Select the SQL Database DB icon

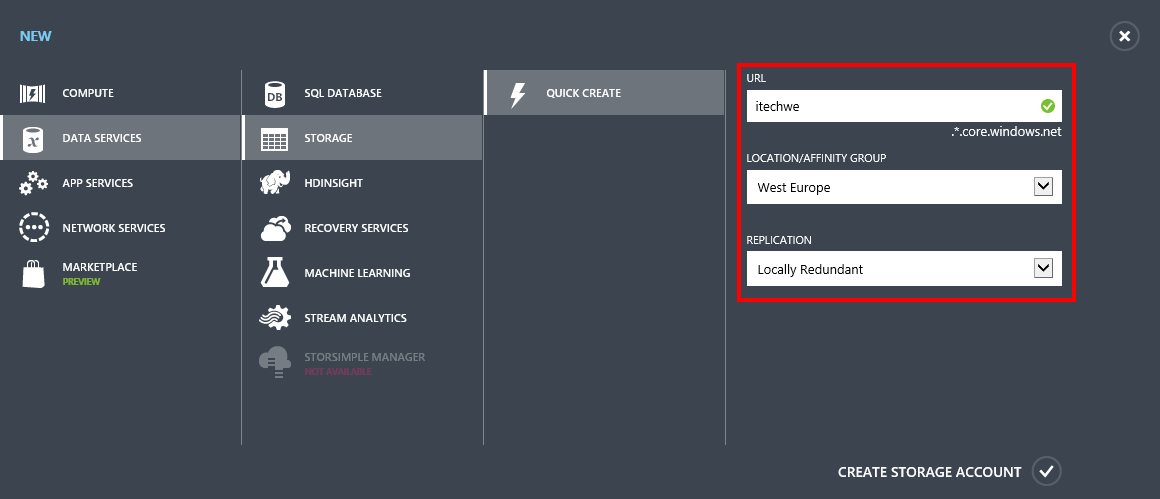pyautogui.click(x=274, y=94)
